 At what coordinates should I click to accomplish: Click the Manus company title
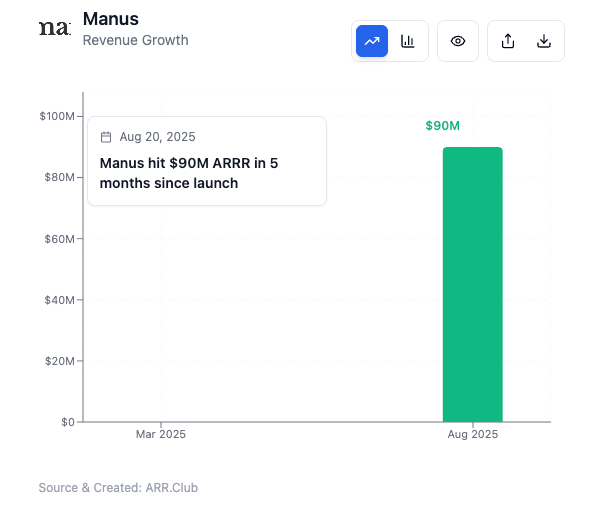[111, 19]
